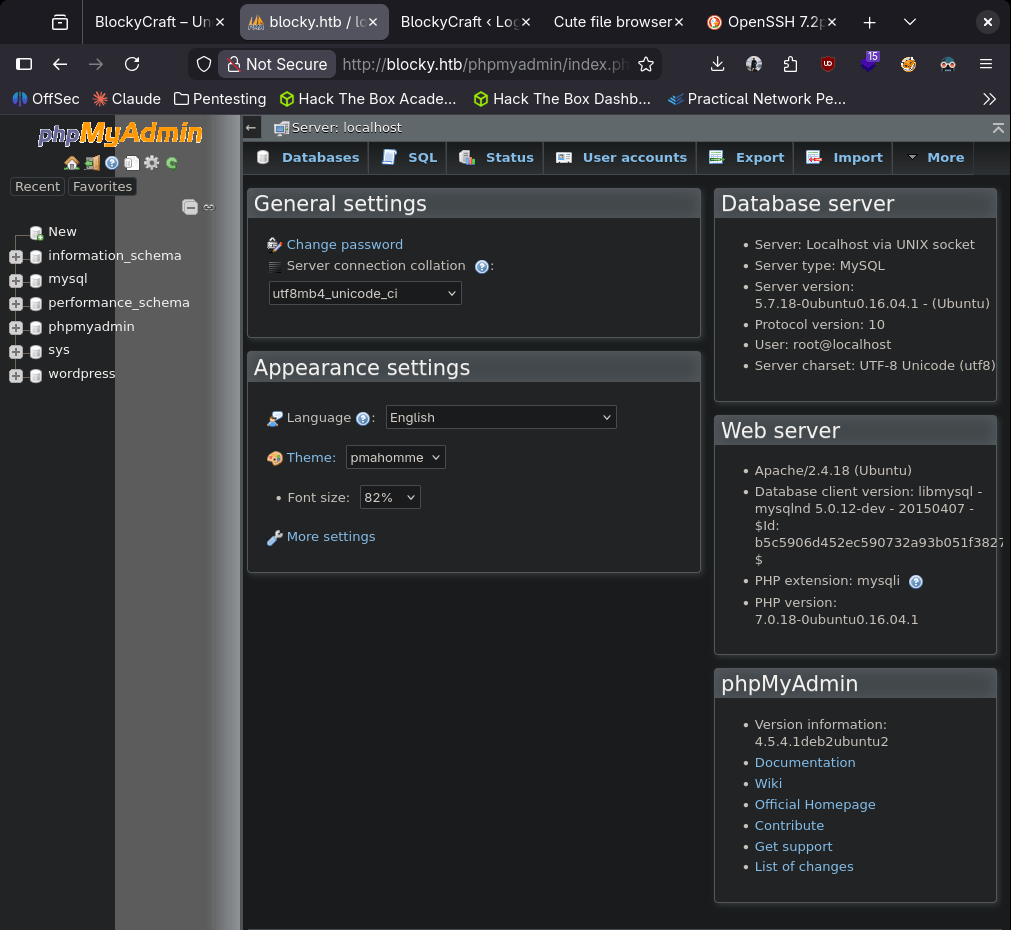Screen dimensions: 1011x930
Task: Switch to the SQL tab
Action: click(410, 158)
